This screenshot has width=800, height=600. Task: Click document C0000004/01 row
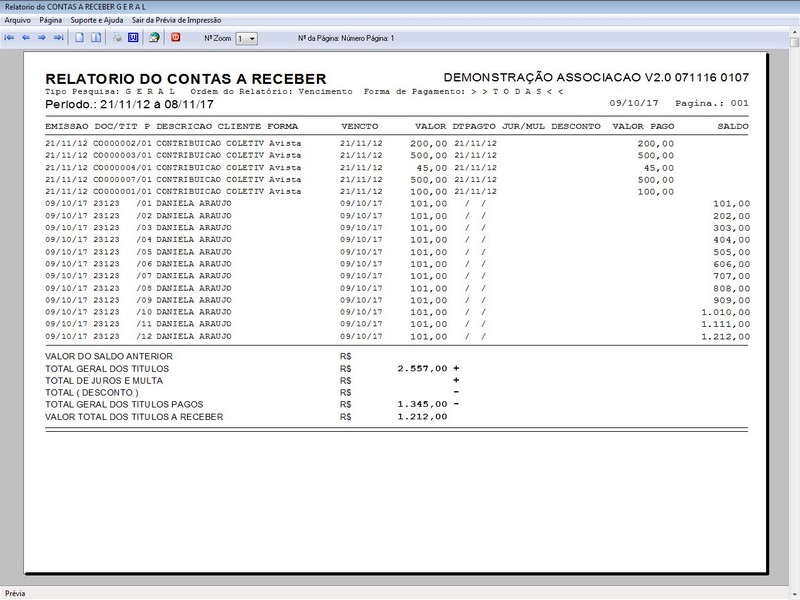tap(360, 168)
